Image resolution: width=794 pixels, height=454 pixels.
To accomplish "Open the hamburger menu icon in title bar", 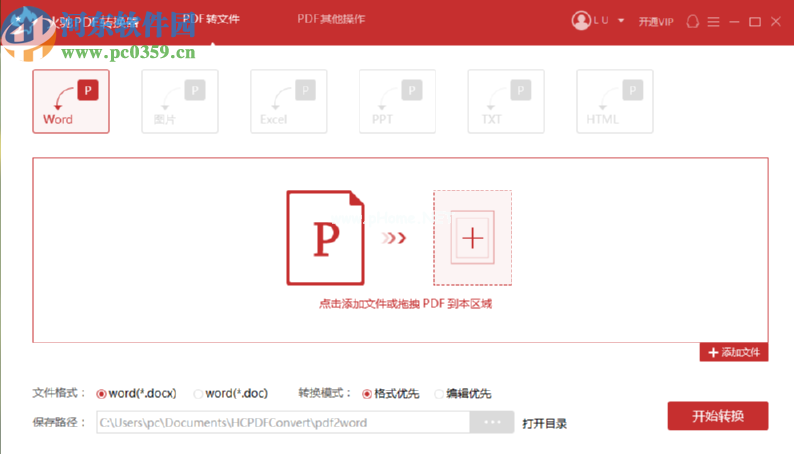I will pos(713,22).
